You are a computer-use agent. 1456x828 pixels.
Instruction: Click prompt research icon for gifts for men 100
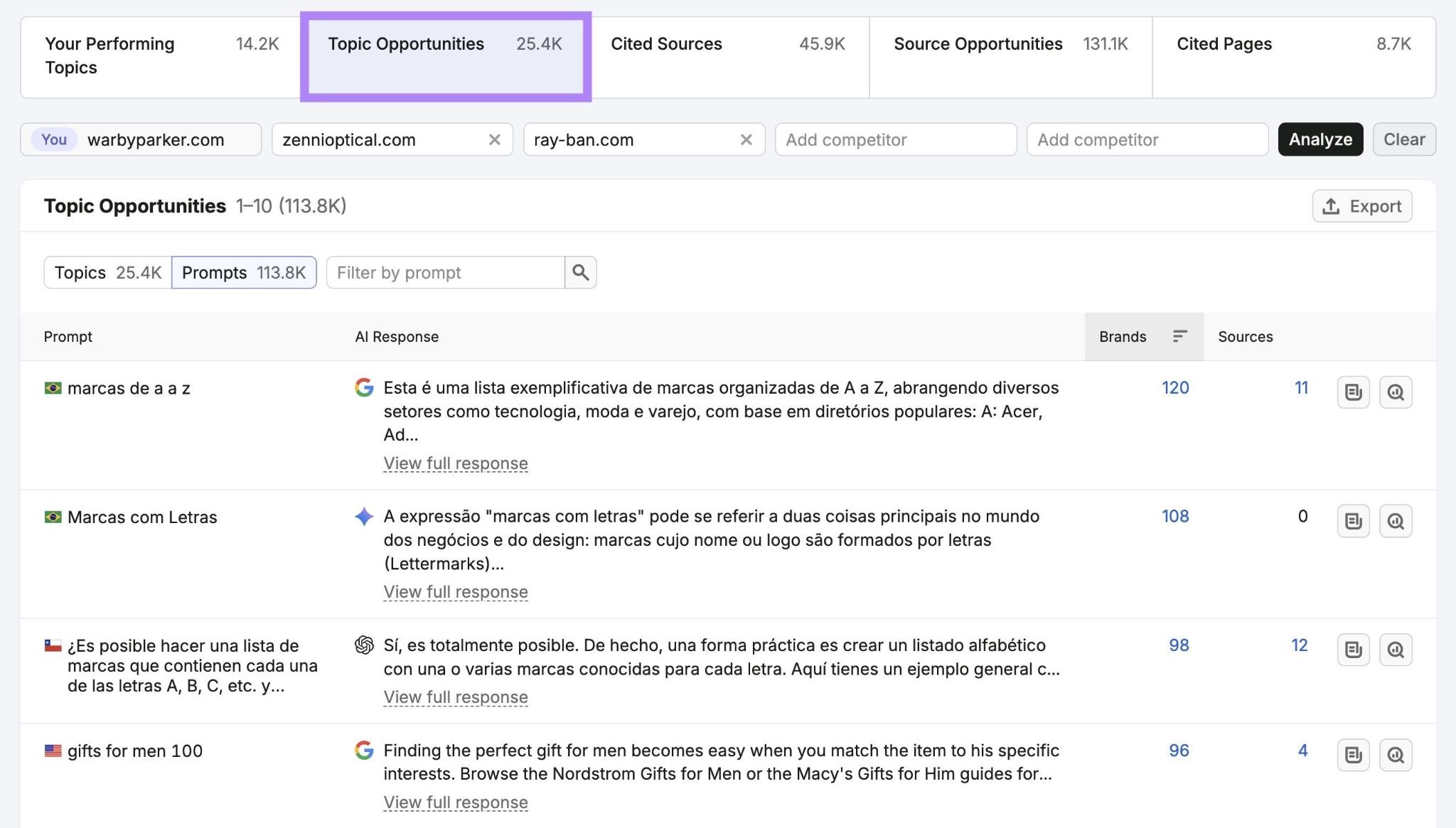click(x=1396, y=755)
